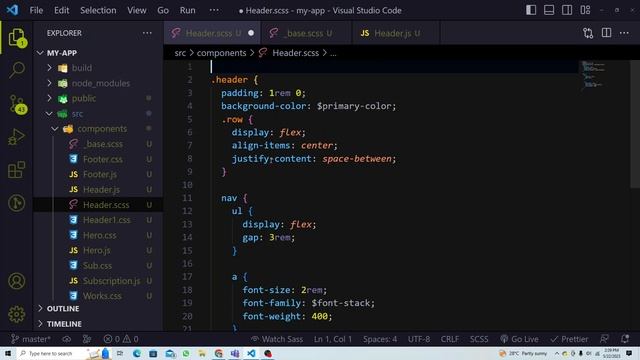Toggle primary side bar layout icon

[531, 10]
